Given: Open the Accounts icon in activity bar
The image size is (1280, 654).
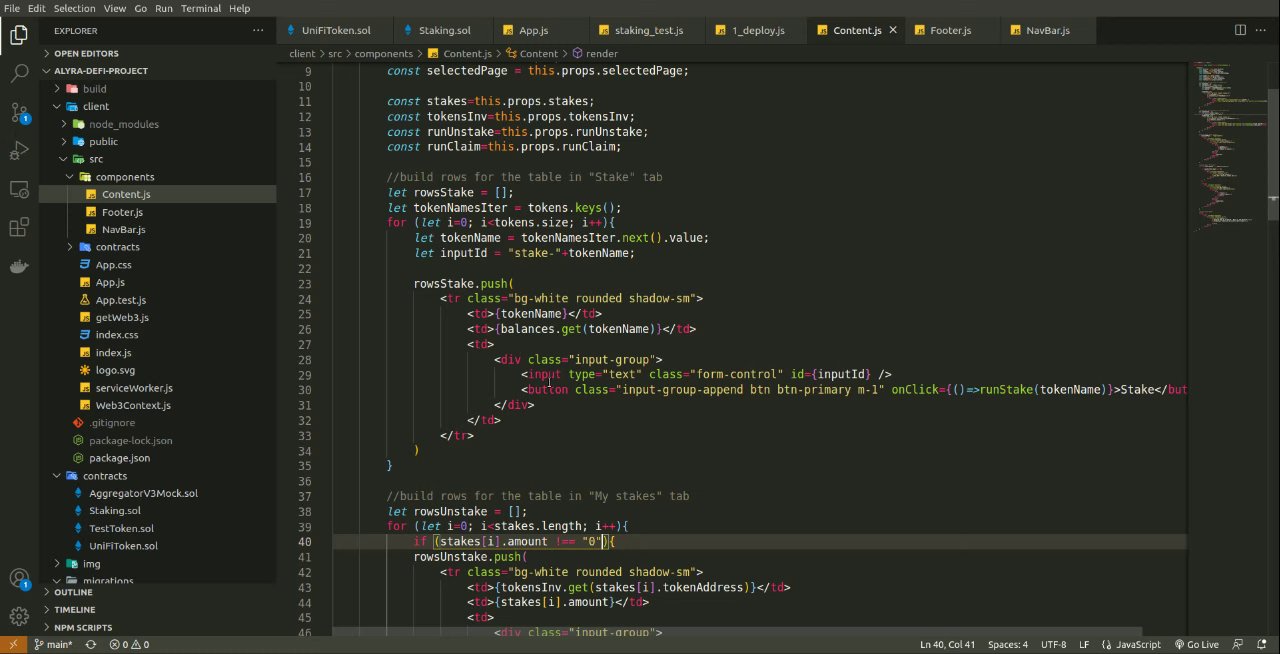Looking at the screenshot, I should pyautogui.click(x=19, y=578).
